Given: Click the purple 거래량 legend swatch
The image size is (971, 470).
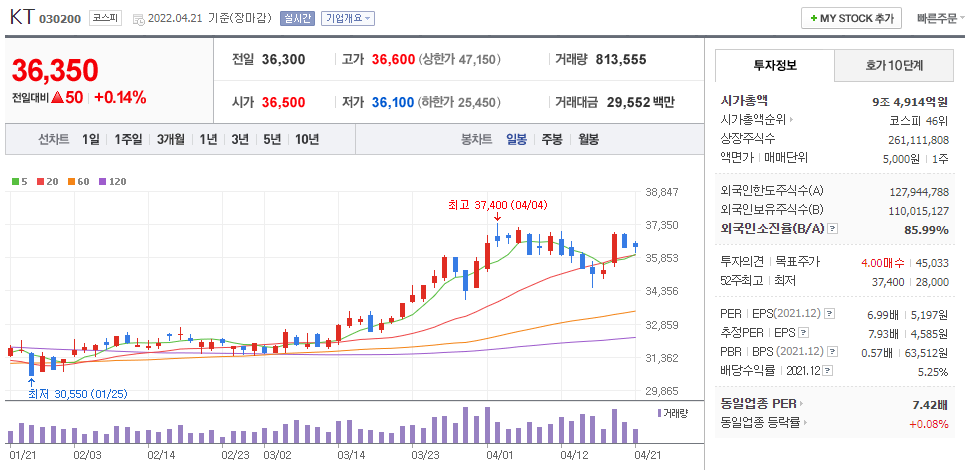Looking at the screenshot, I should pos(660,413).
